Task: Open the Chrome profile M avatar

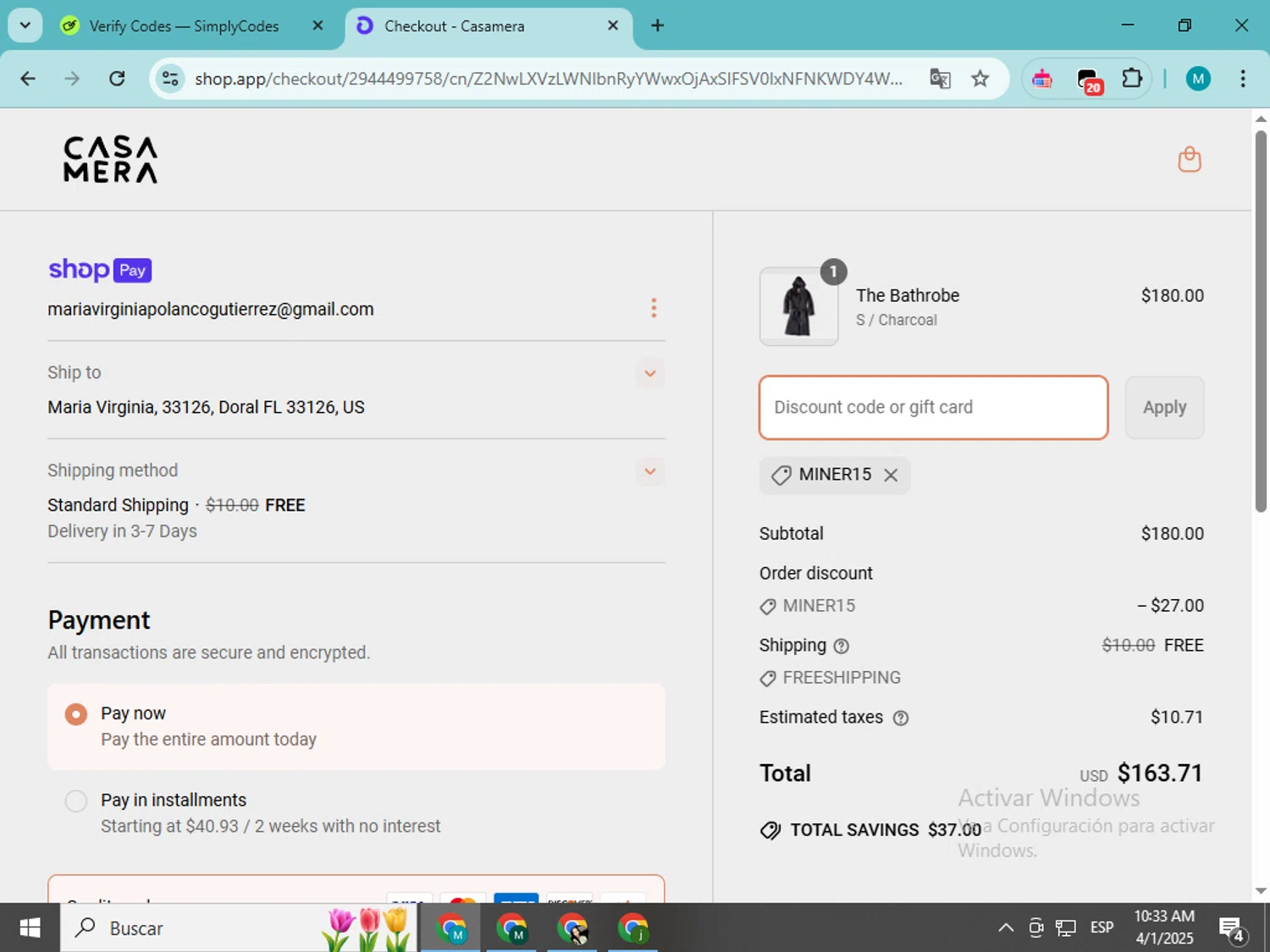Action: [x=1197, y=79]
